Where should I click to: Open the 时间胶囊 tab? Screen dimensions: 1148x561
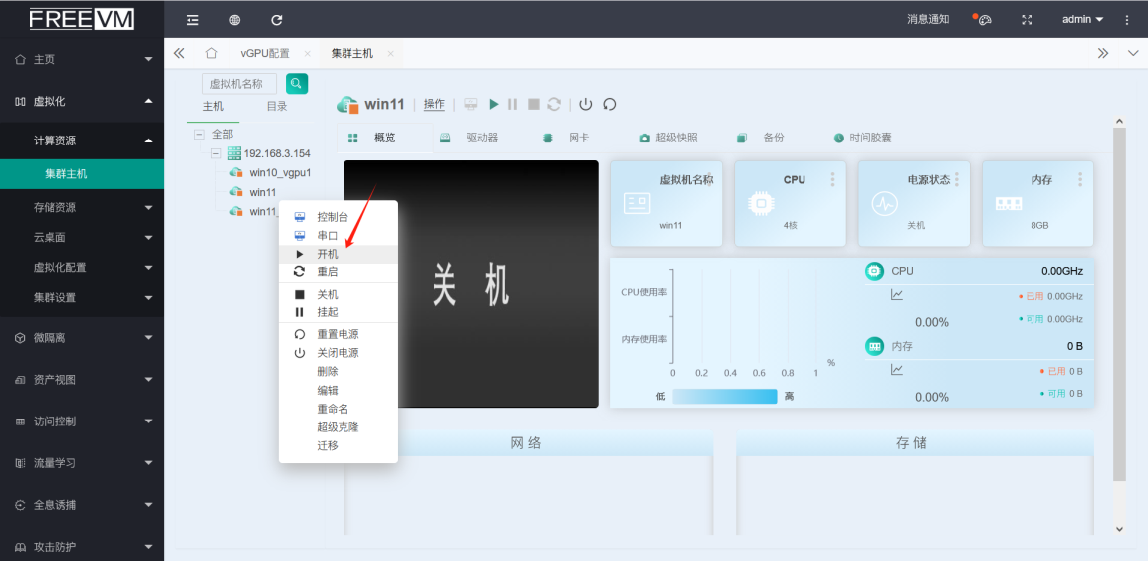[x=871, y=138]
